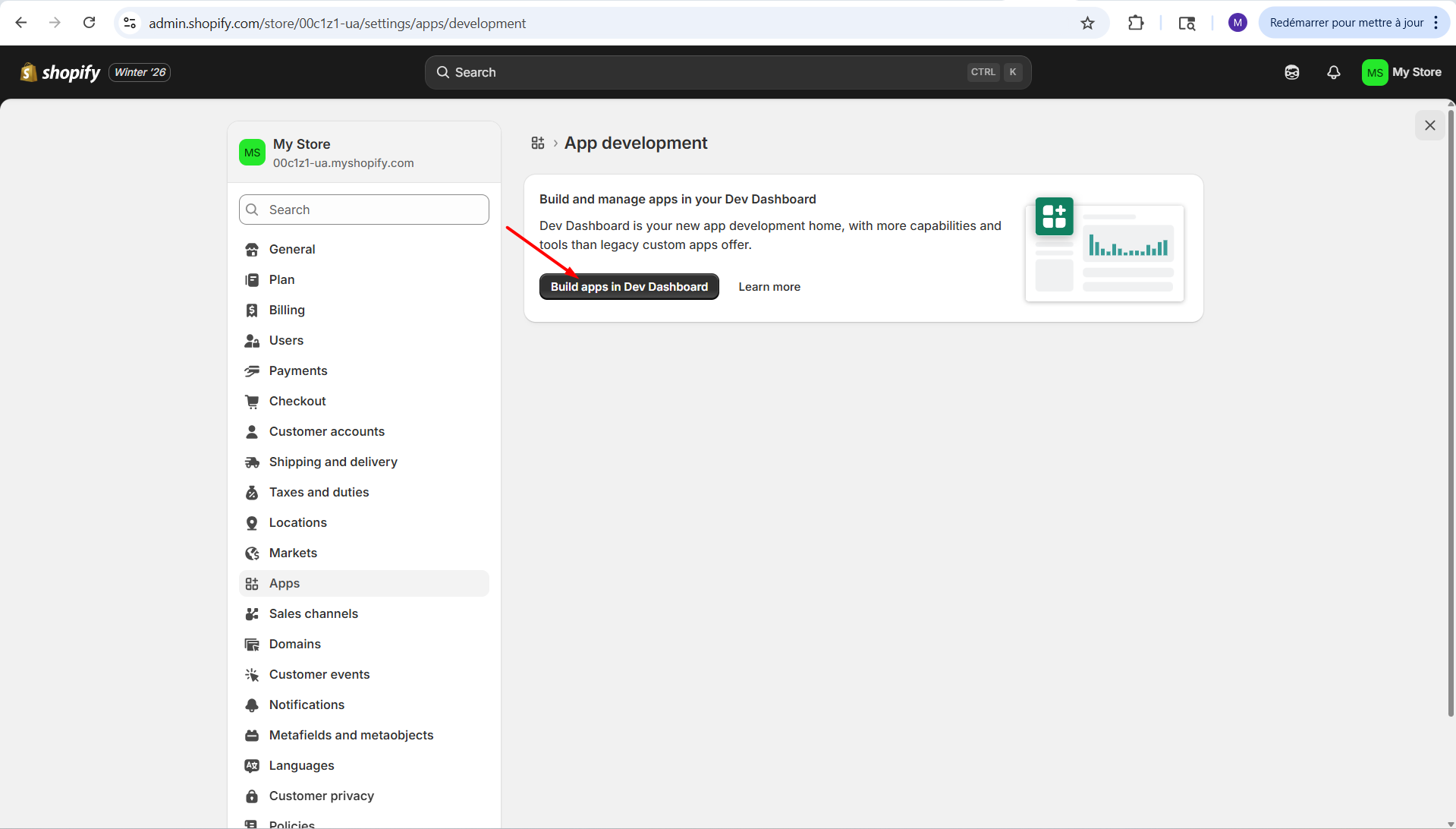This screenshot has width=1456, height=829.
Task: Open Payments settings
Action: [x=298, y=370]
